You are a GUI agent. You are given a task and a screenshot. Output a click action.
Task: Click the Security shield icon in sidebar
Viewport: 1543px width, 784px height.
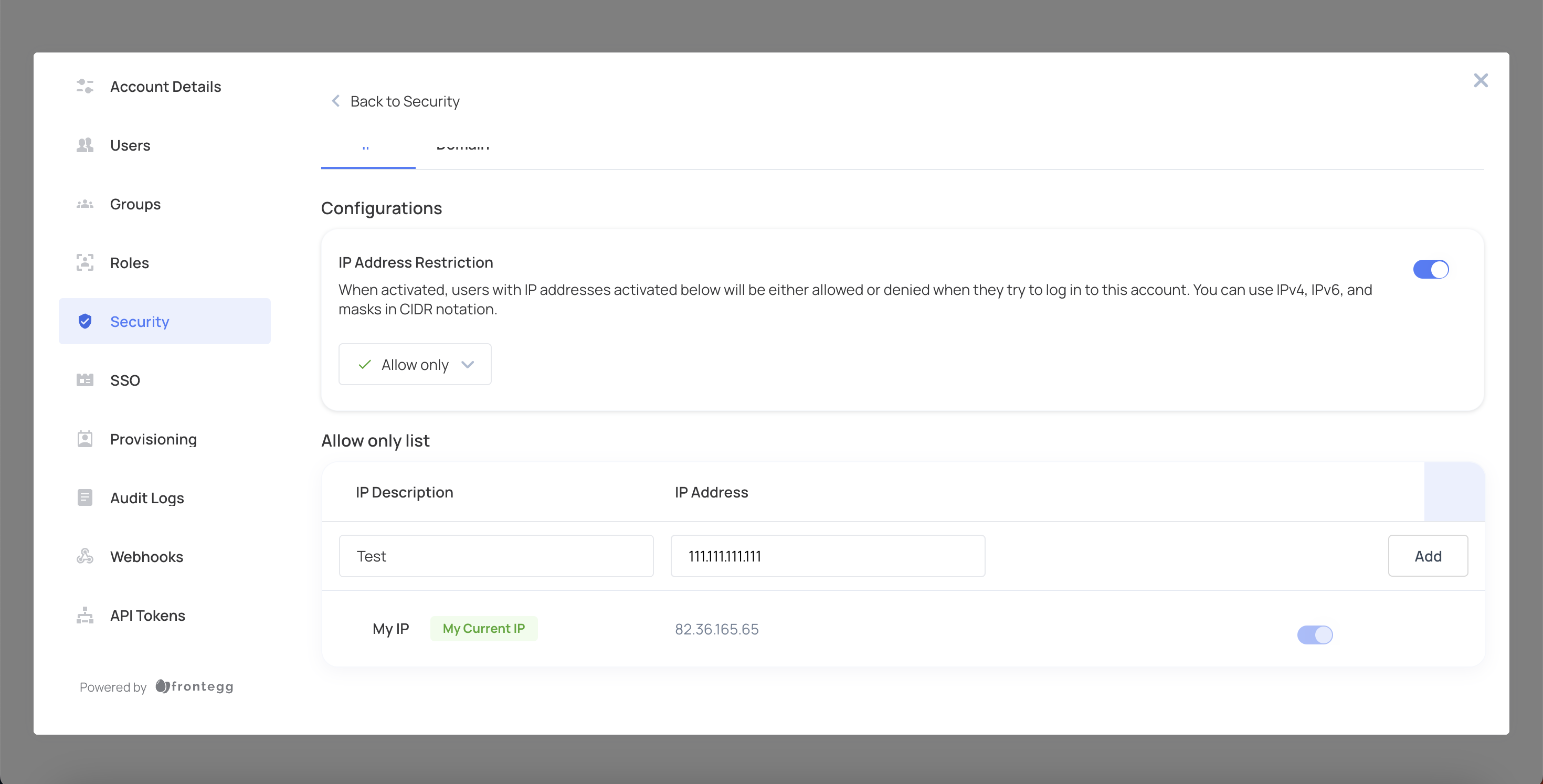click(86, 320)
